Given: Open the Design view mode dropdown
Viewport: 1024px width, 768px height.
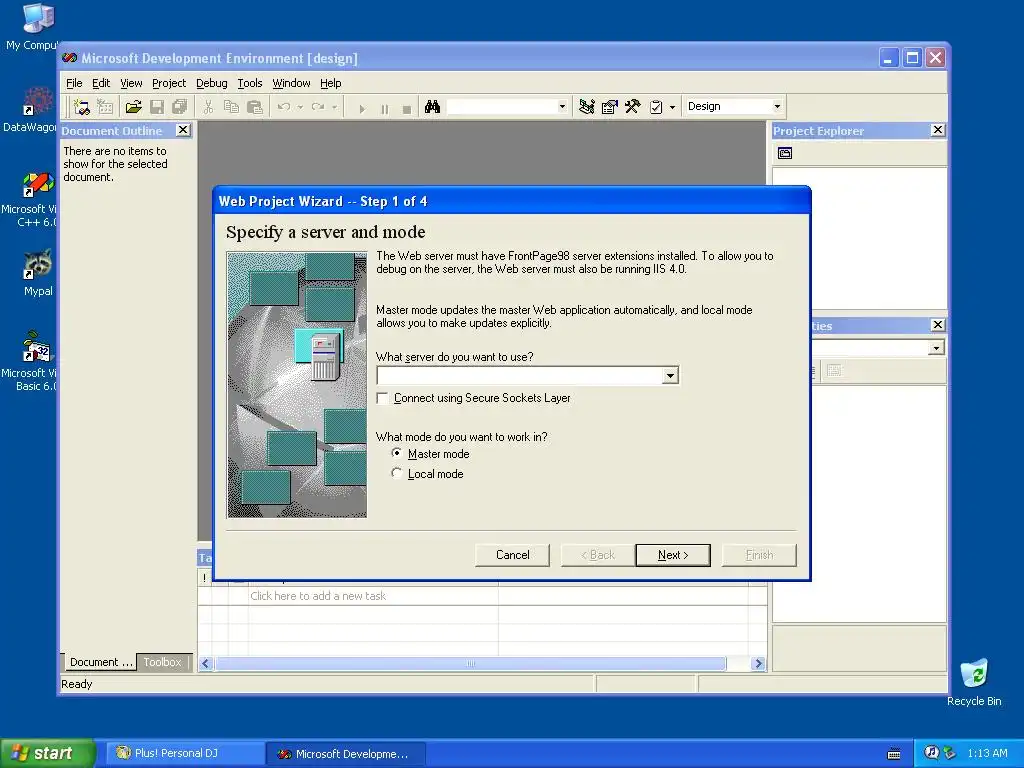Looking at the screenshot, I should click(777, 106).
